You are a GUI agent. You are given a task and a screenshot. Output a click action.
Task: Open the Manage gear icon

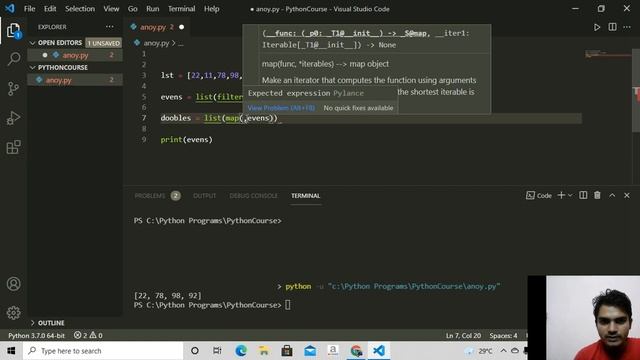tap(13, 313)
